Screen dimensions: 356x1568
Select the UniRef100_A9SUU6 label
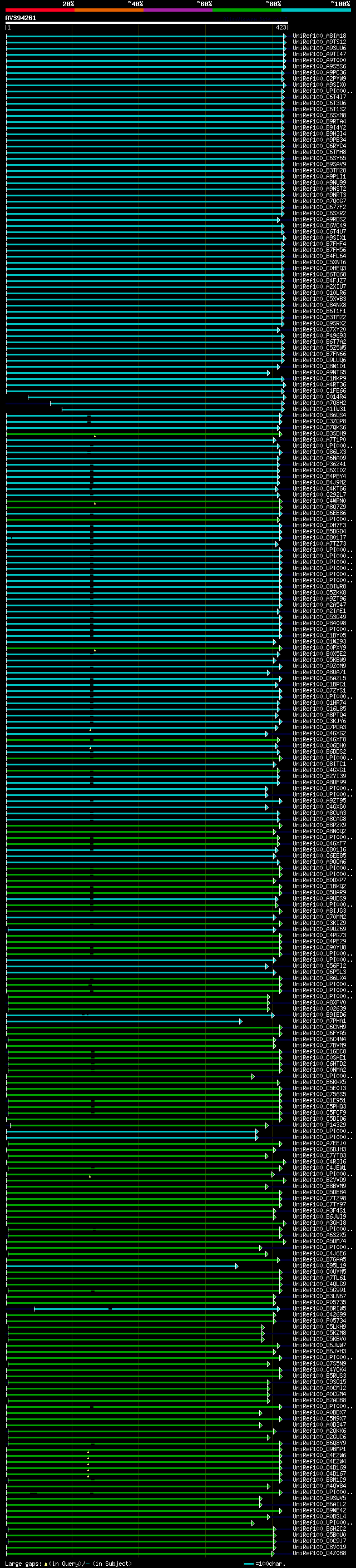pyautogui.click(x=319, y=48)
